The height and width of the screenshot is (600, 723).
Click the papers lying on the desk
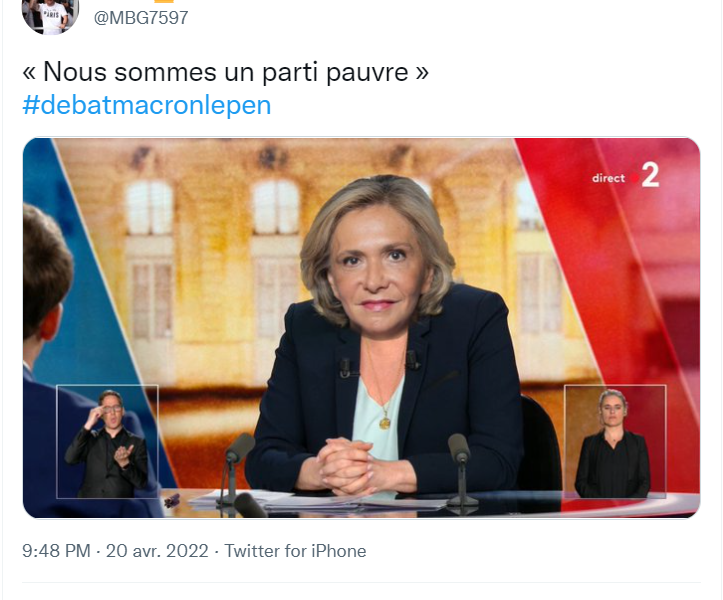318,501
